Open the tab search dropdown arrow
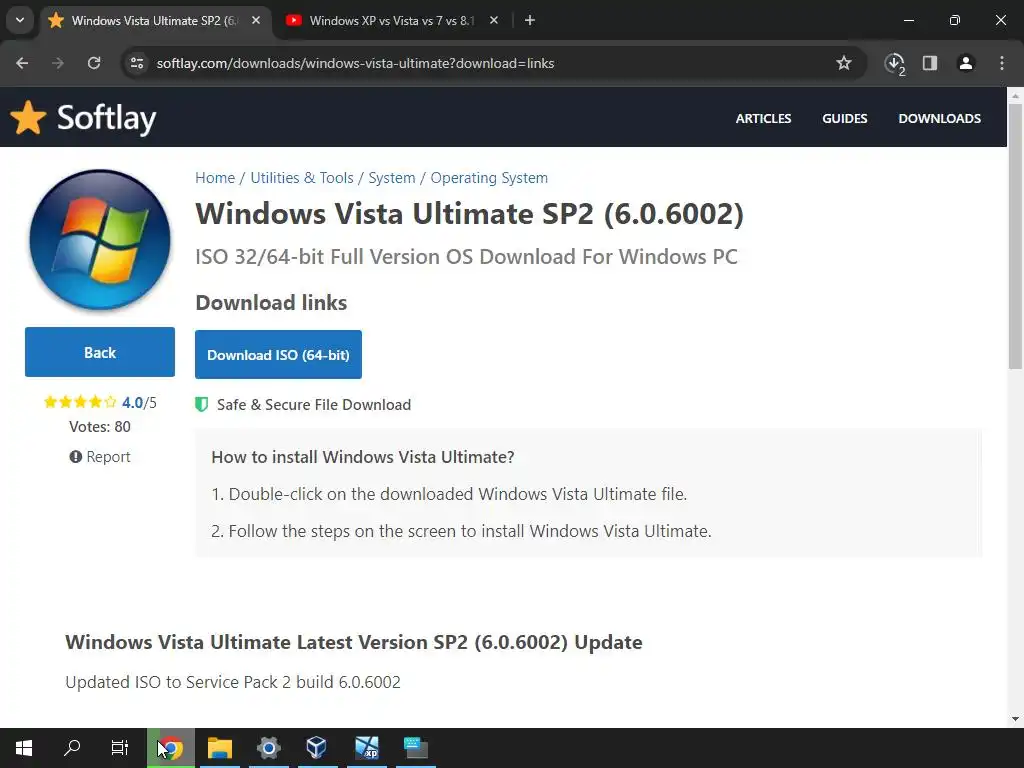 click(x=20, y=20)
